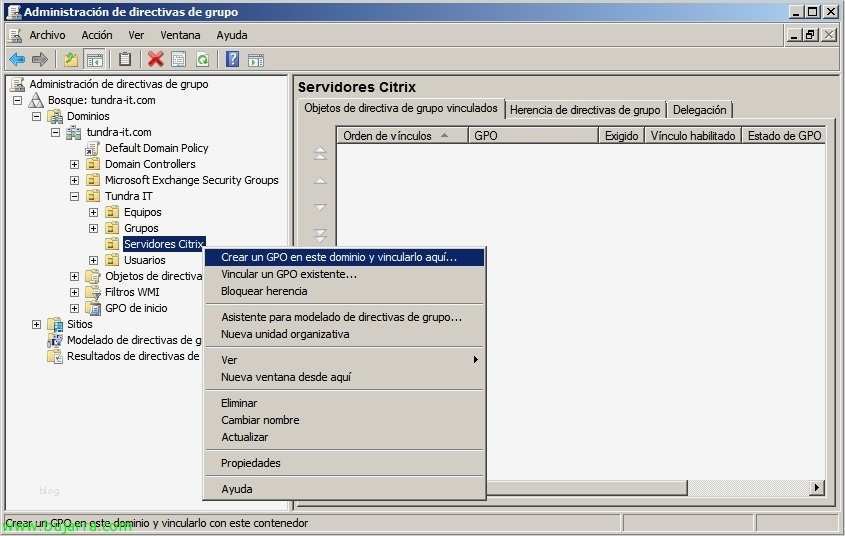Open the Ventana menu
845x536 pixels.
click(180, 35)
